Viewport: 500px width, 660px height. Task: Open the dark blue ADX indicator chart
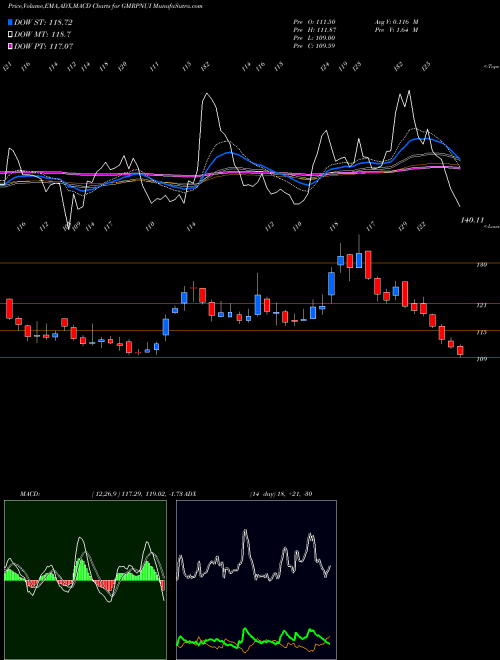tap(256, 580)
